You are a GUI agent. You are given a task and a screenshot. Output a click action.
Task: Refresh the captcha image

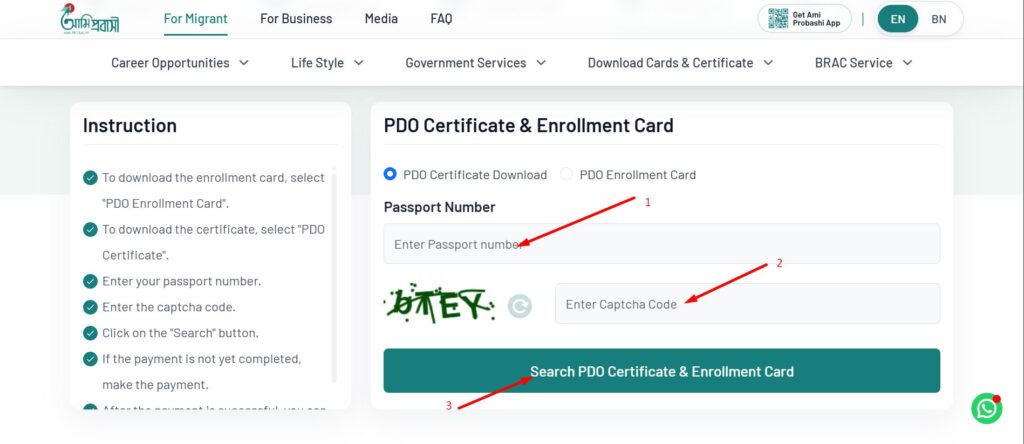519,305
